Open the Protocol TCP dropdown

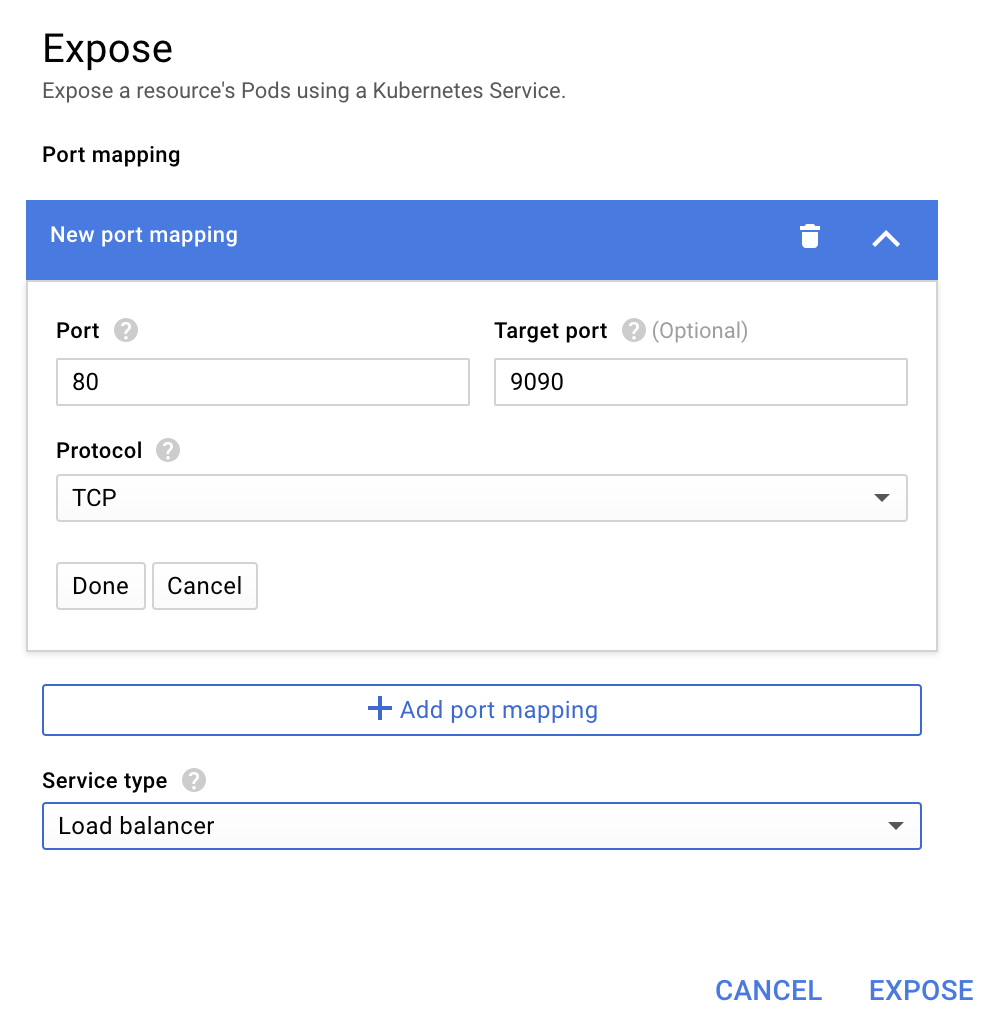pyautogui.click(x=480, y=498)
